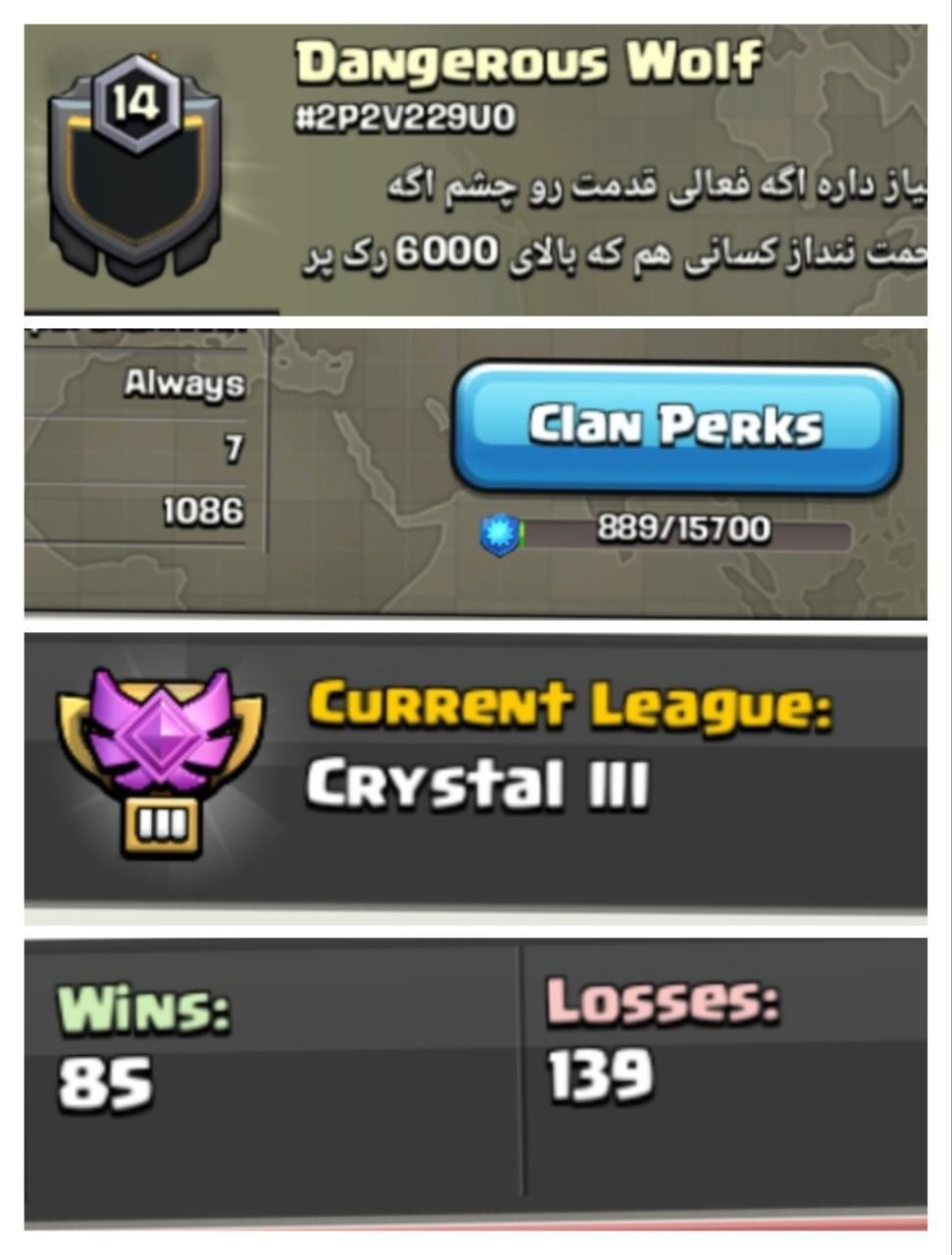Tap the level 14 clan hexagon badge
The width and height of the screenshot is (952, 1255).
(x=136, y=103)
